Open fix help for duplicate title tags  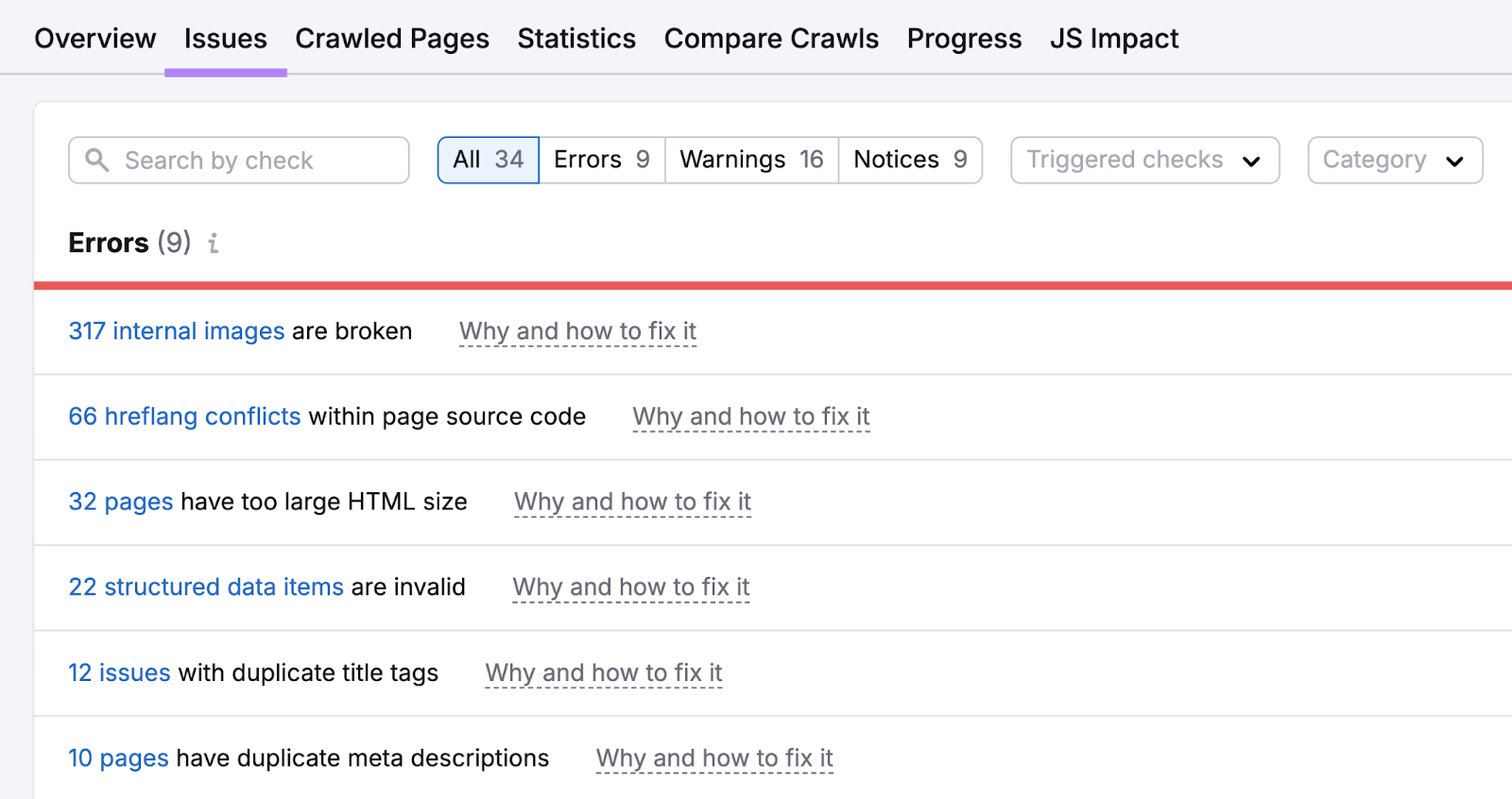pyautogui.click(x=603, y=673)
